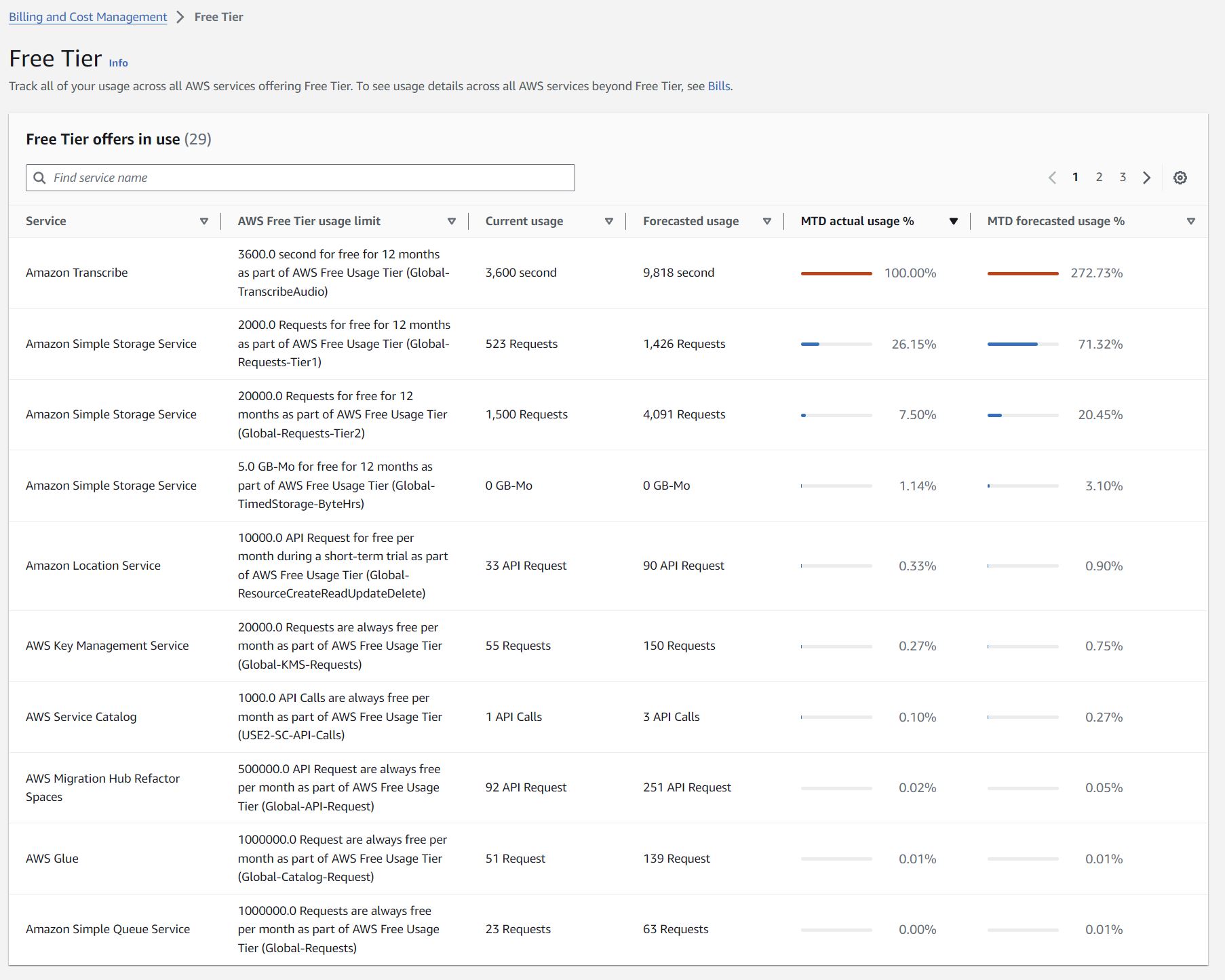This screenshot has width=1225, height=980.
Task: Click S3 71.32% forecasted usage bar
Action: (x=1022, y=345)
